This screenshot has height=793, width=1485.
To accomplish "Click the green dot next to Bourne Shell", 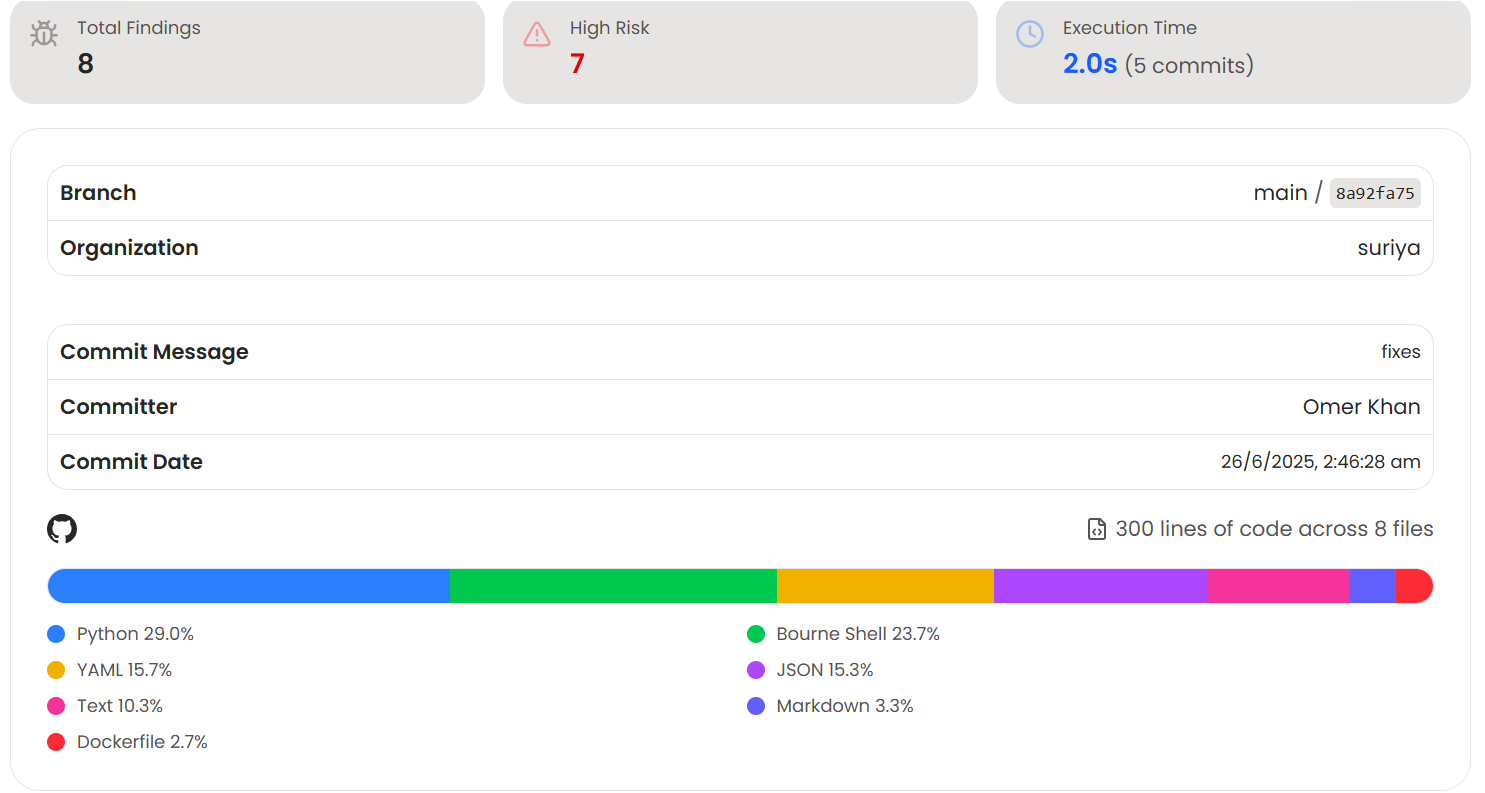I will coord(756,634).
